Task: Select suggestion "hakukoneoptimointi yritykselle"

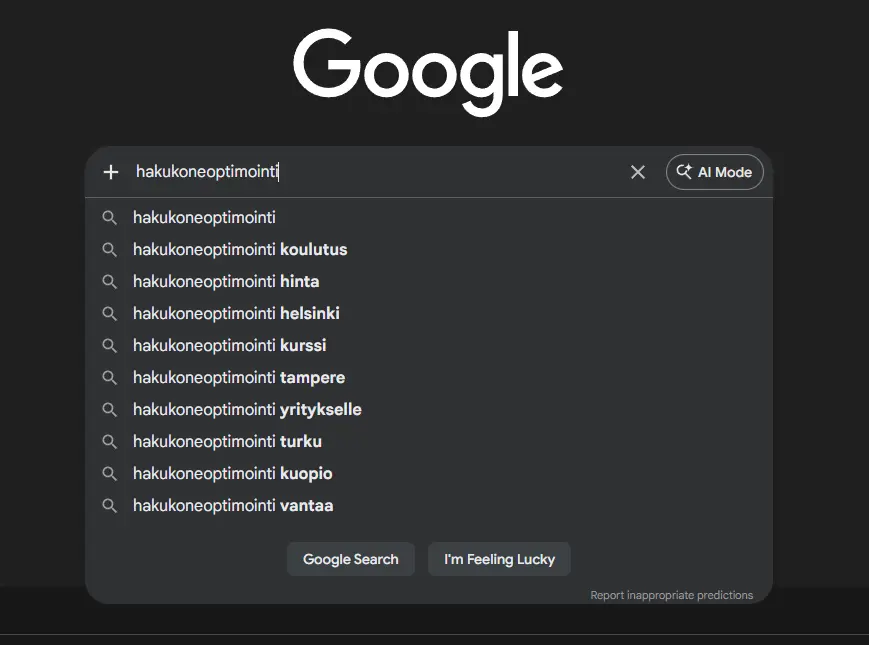Action: click(247, 409)
